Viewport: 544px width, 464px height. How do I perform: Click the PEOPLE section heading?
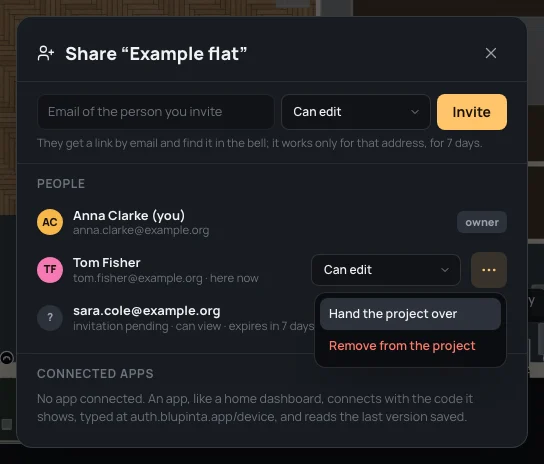click(x=61, y=184)
